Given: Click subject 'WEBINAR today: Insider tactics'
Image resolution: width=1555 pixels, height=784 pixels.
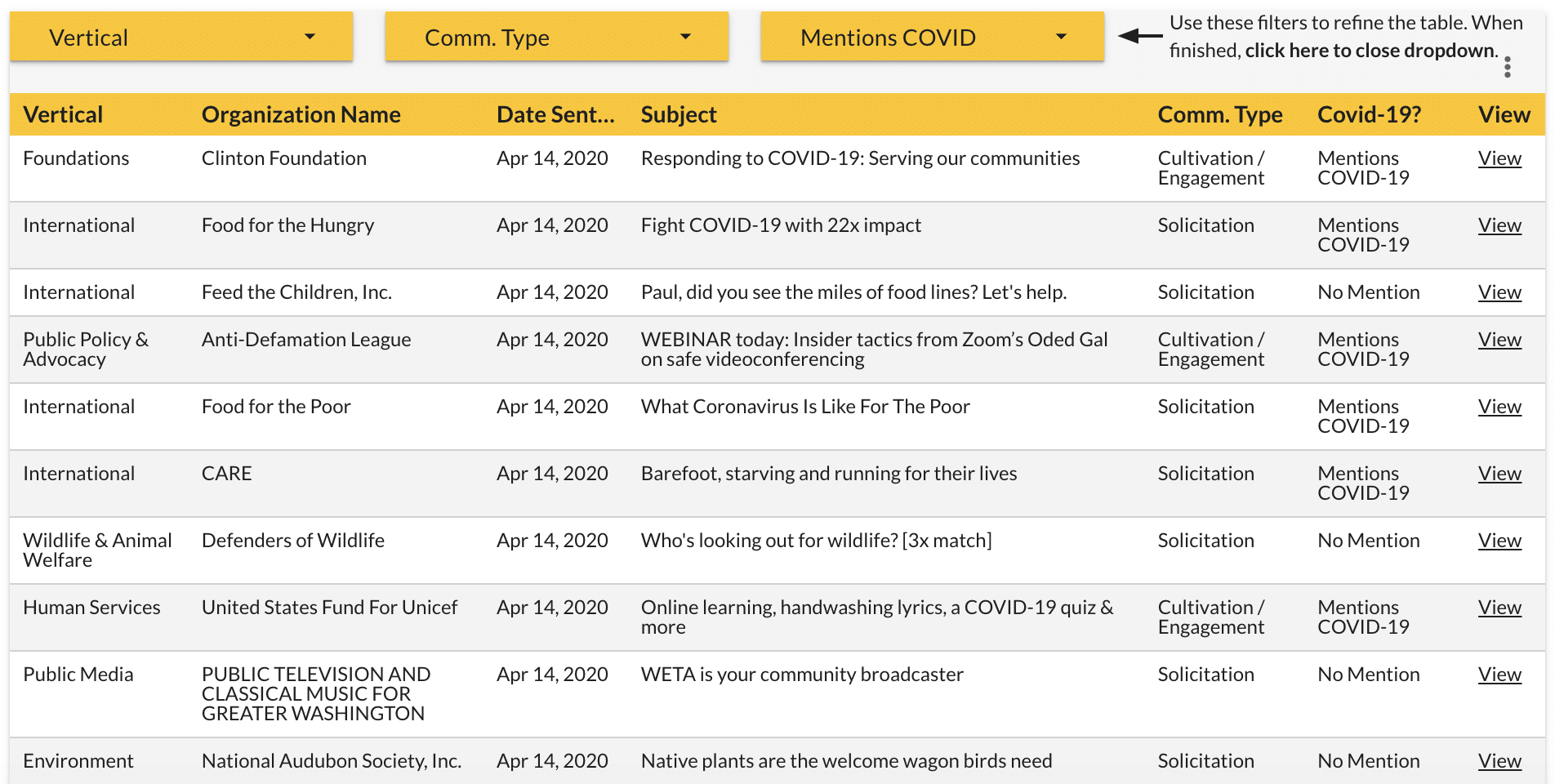Looking at the screenshot, I should tap(875, 350).
